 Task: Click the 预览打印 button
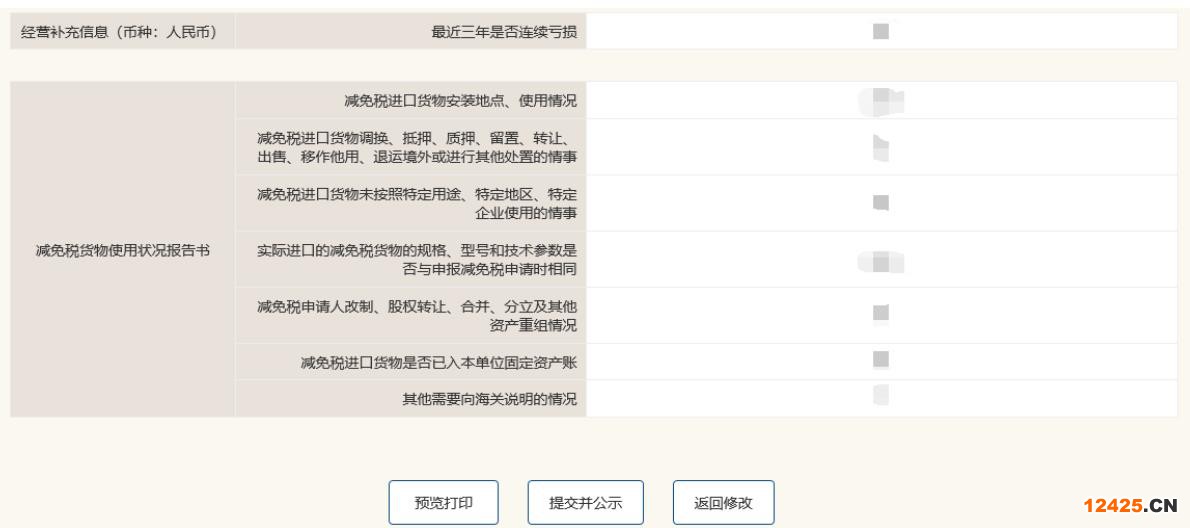(x=443, y=502)
